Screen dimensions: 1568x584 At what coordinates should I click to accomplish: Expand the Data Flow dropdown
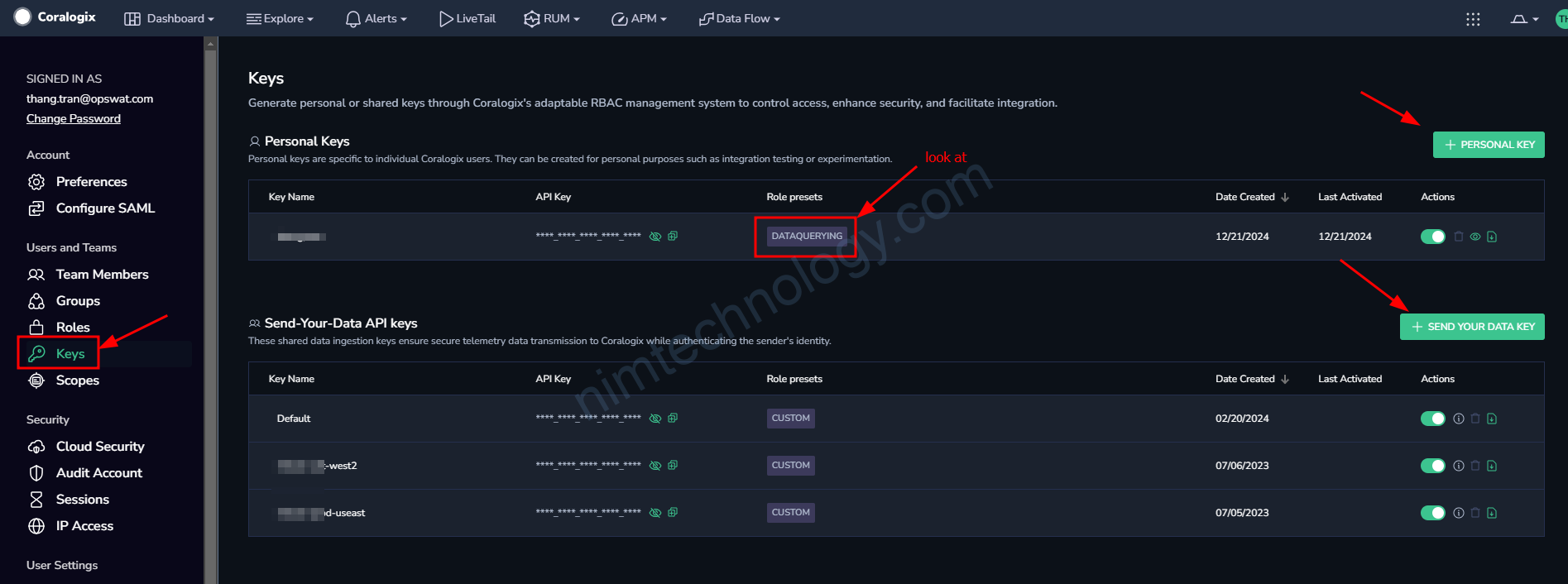[x=740, y=19]
